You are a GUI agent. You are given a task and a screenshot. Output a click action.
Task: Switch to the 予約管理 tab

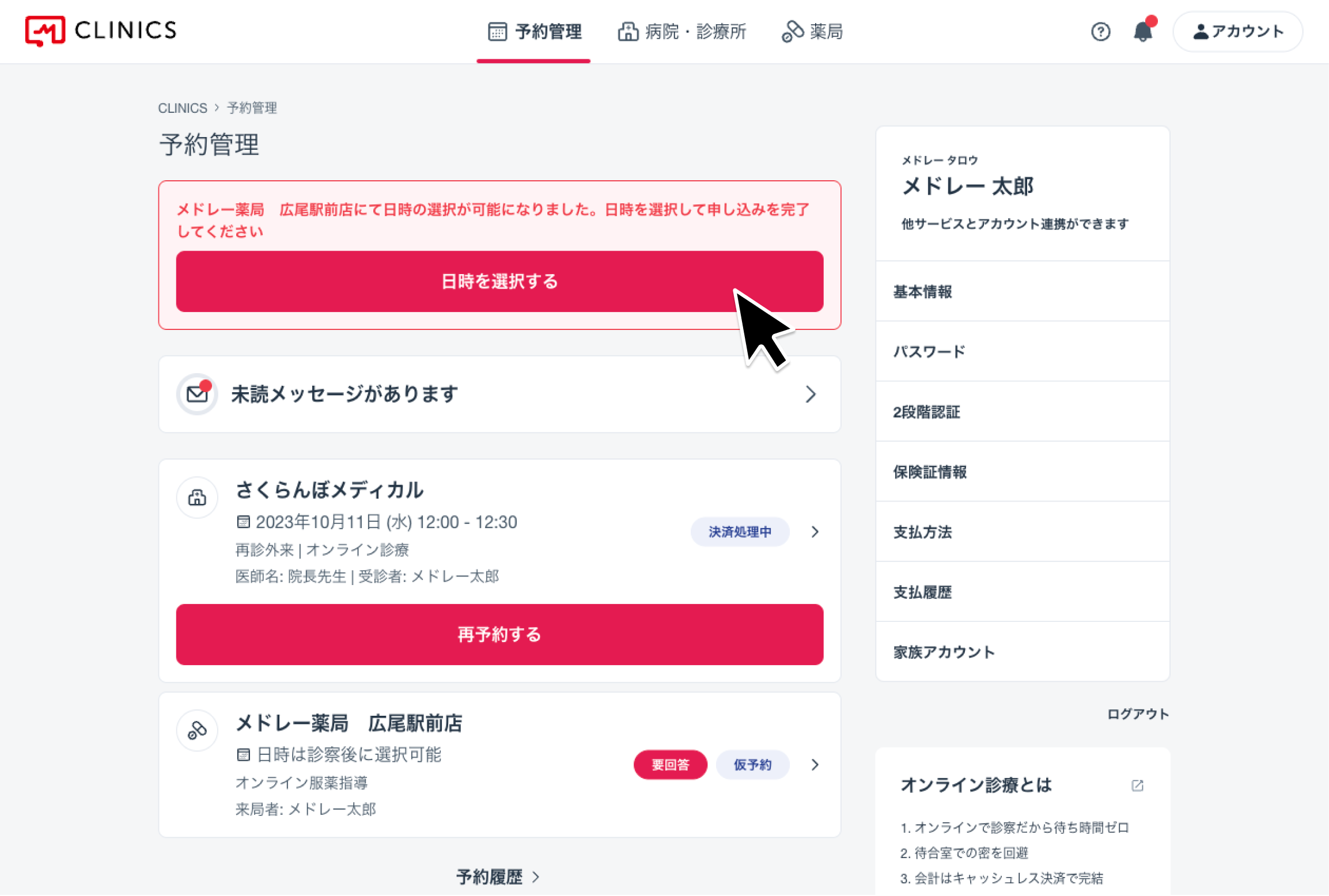pyautogui.click(x=534, y=32)
